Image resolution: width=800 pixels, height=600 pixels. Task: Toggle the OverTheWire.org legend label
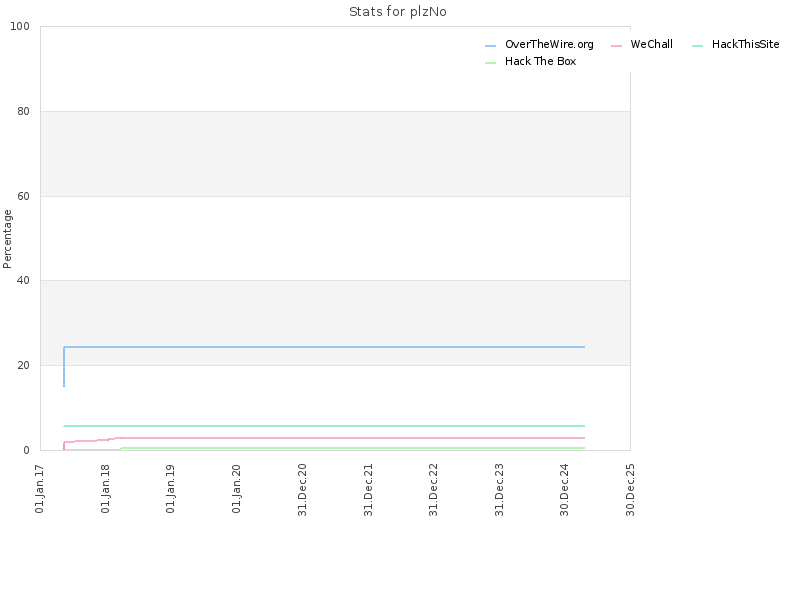pyautogui.click(x=549, y=44)
